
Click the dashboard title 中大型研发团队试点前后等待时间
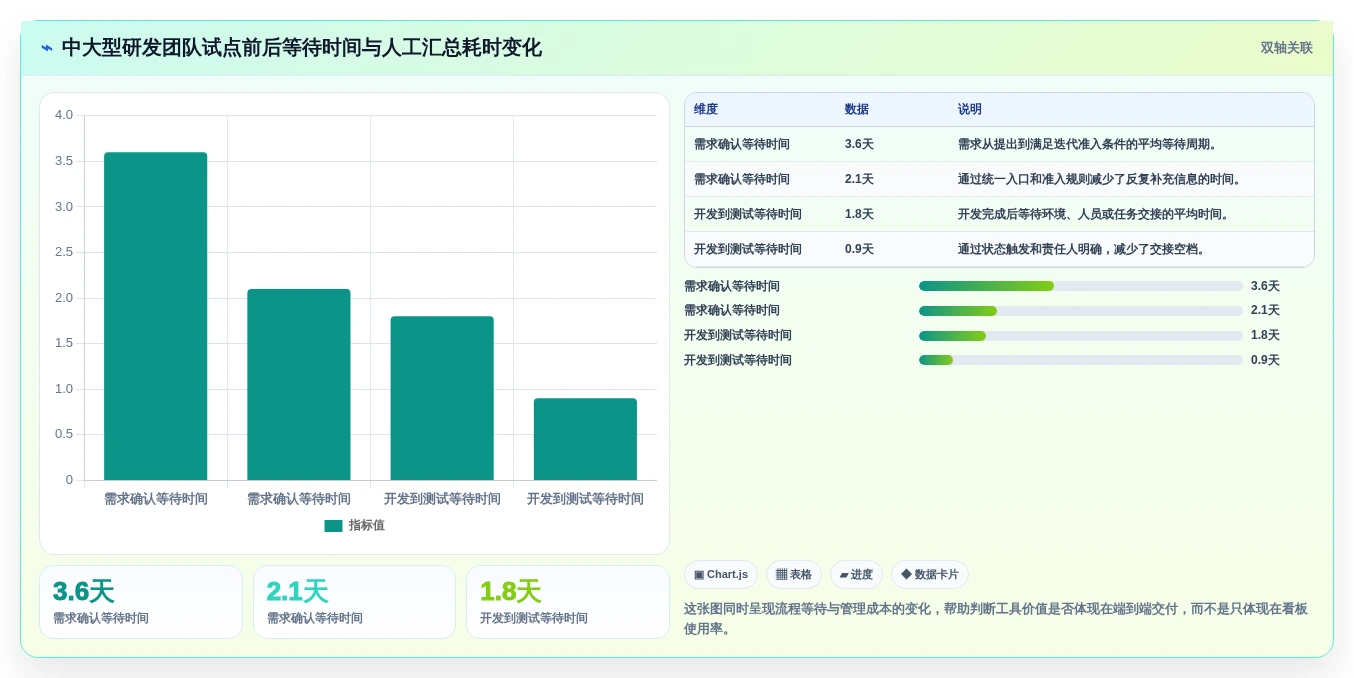[x=301, y=48]
